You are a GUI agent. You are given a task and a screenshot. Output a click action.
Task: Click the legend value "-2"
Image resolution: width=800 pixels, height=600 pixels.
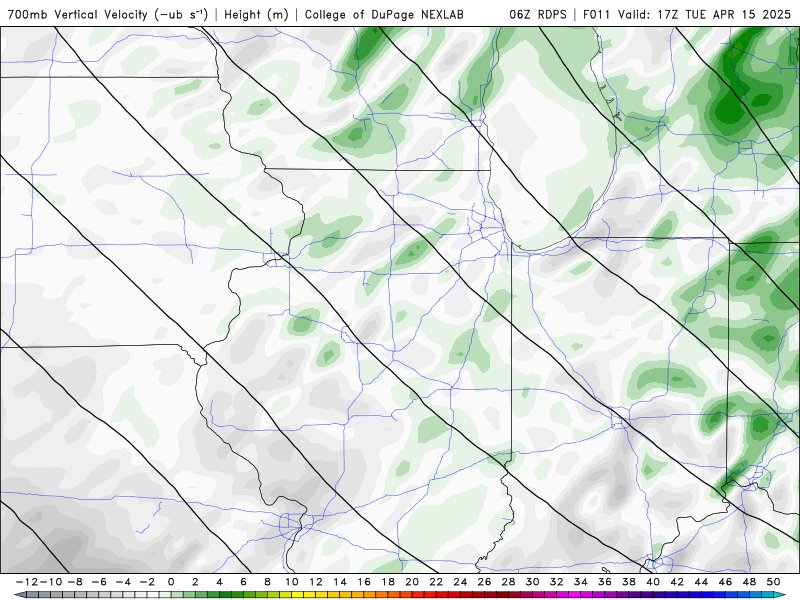[147, 582]
